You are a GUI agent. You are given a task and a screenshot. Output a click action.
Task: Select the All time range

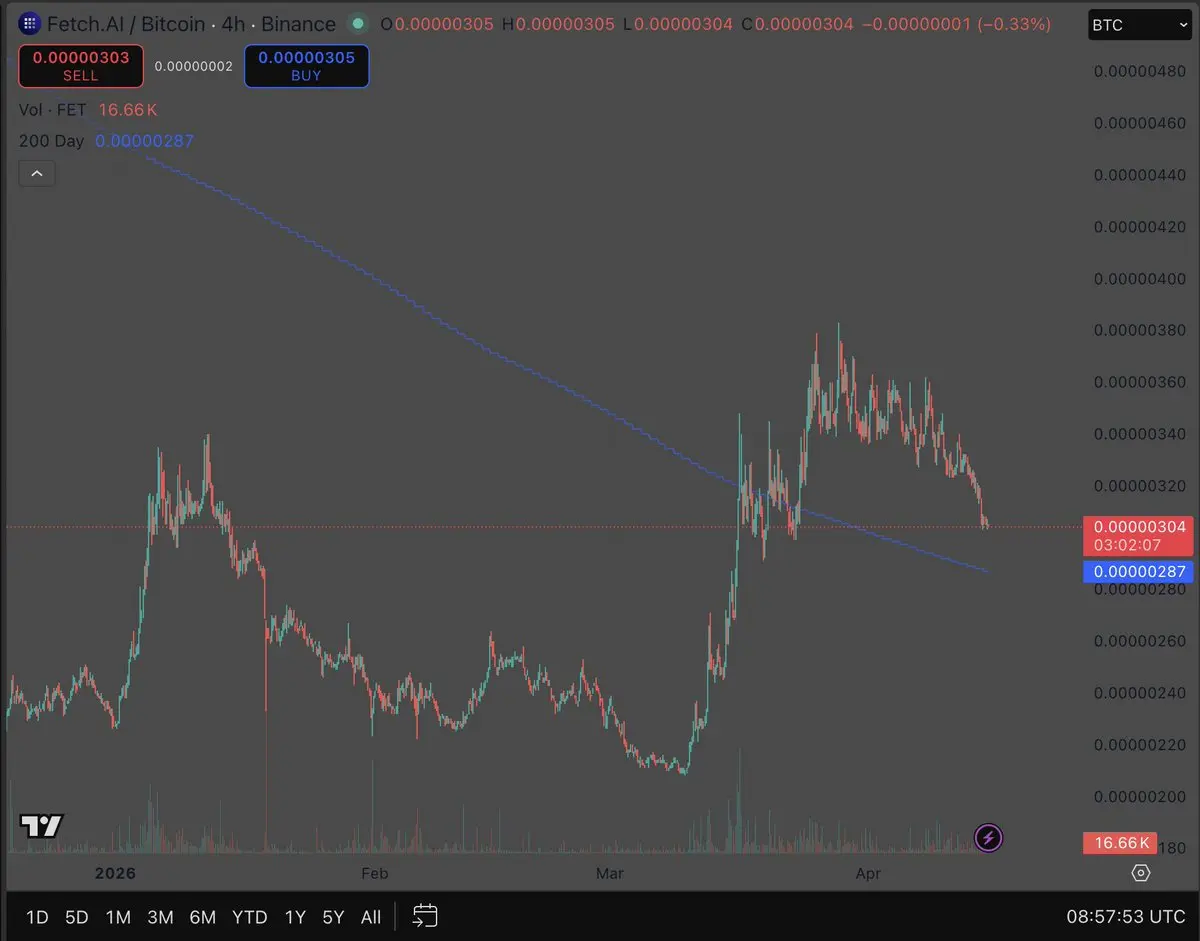[371, 917]
